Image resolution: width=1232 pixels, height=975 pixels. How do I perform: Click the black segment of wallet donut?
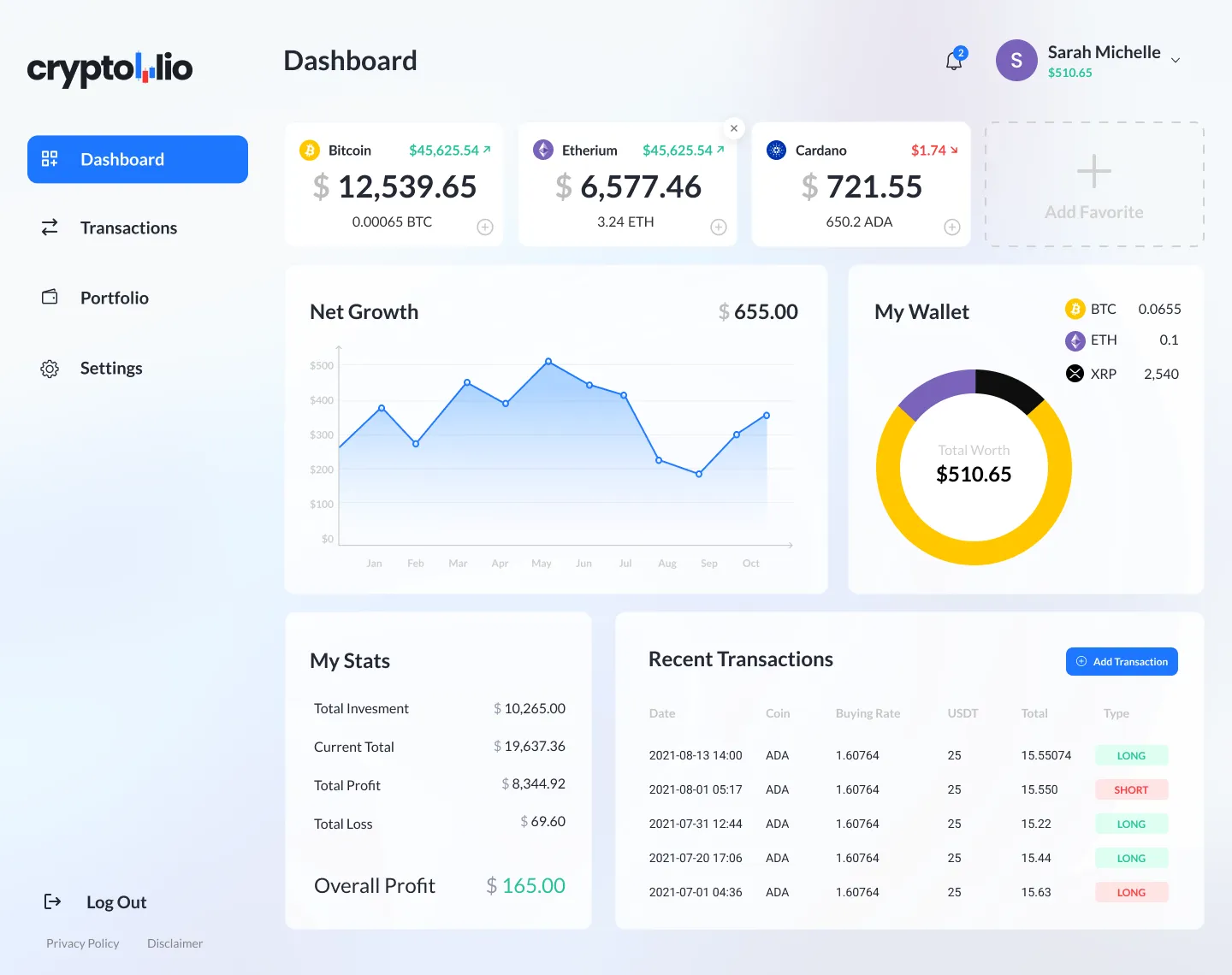[1010, 391]
